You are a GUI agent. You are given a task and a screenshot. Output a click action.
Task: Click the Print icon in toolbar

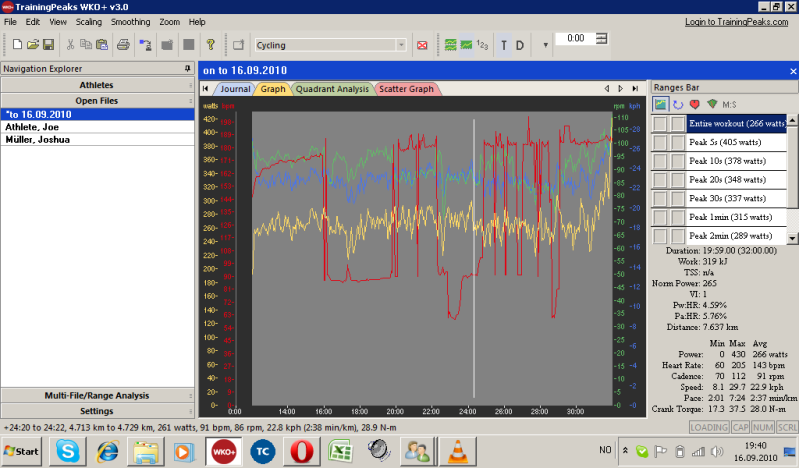pyautogui.click(x=123, y=45)
